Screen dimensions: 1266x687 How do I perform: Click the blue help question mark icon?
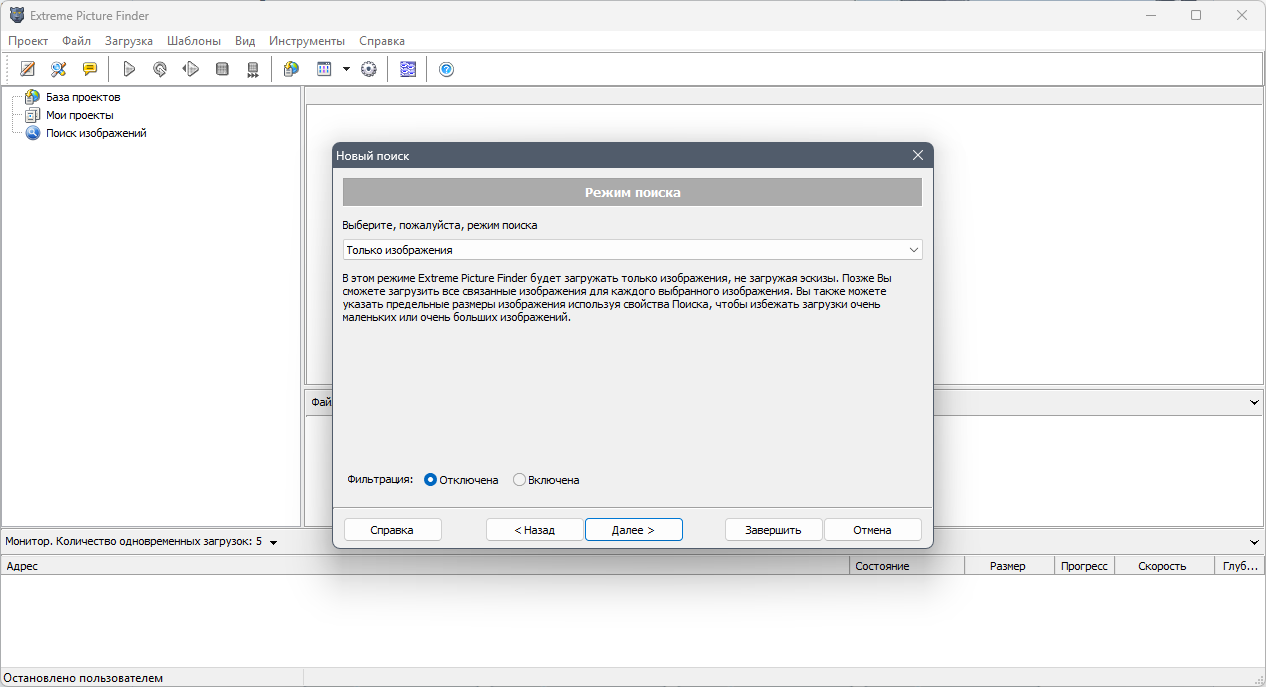446,68
